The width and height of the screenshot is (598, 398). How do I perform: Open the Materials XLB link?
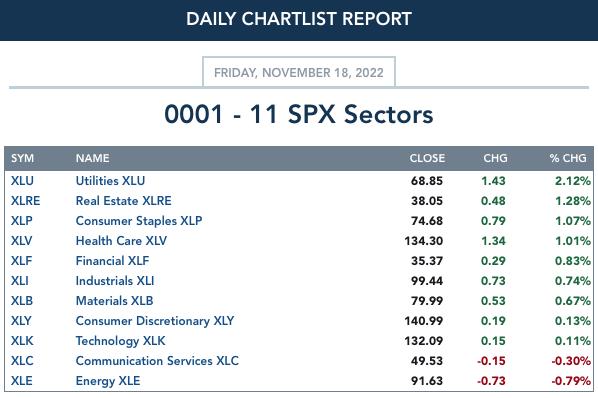point(114,301)
